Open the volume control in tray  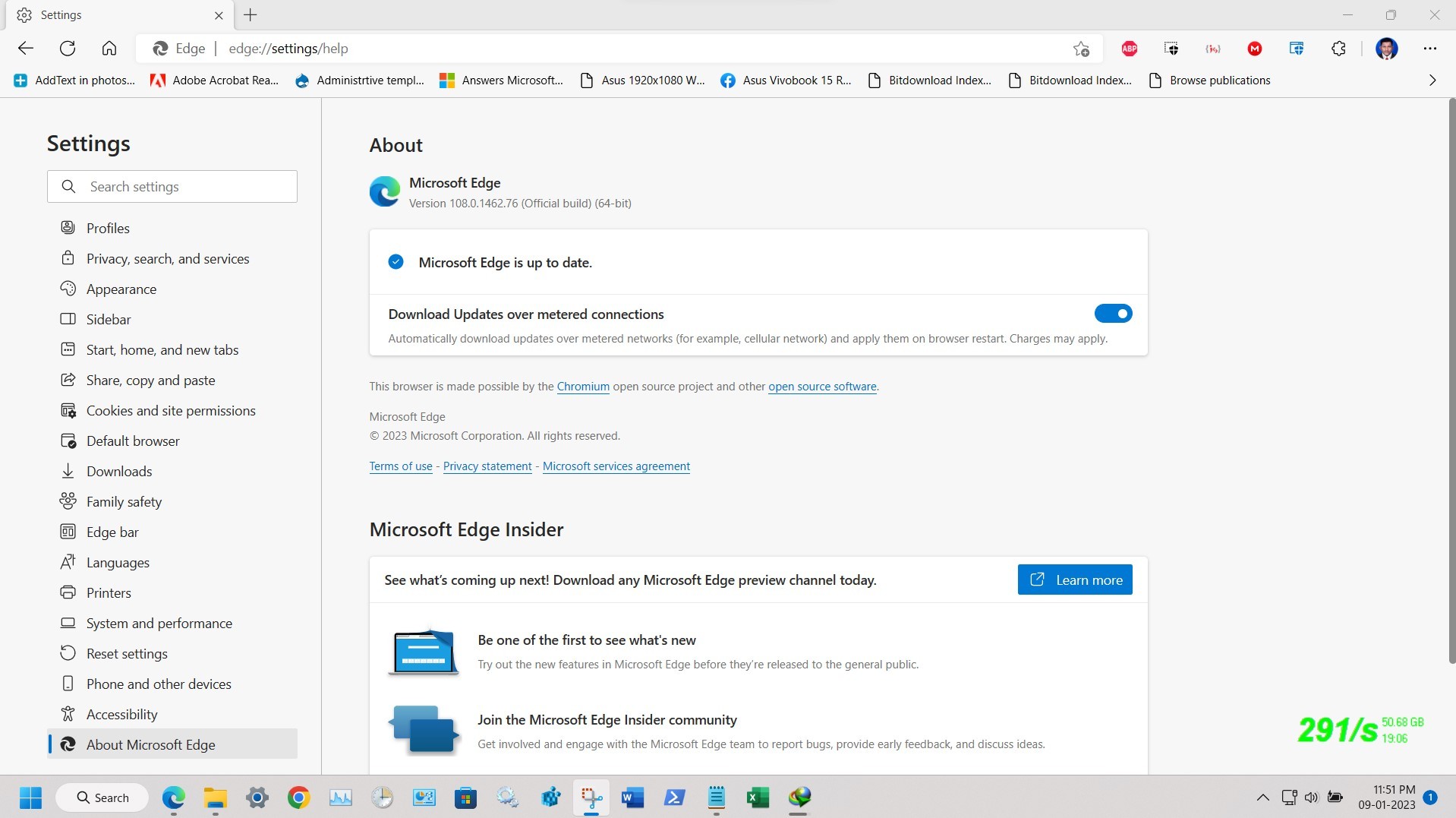coord(1311,797)
